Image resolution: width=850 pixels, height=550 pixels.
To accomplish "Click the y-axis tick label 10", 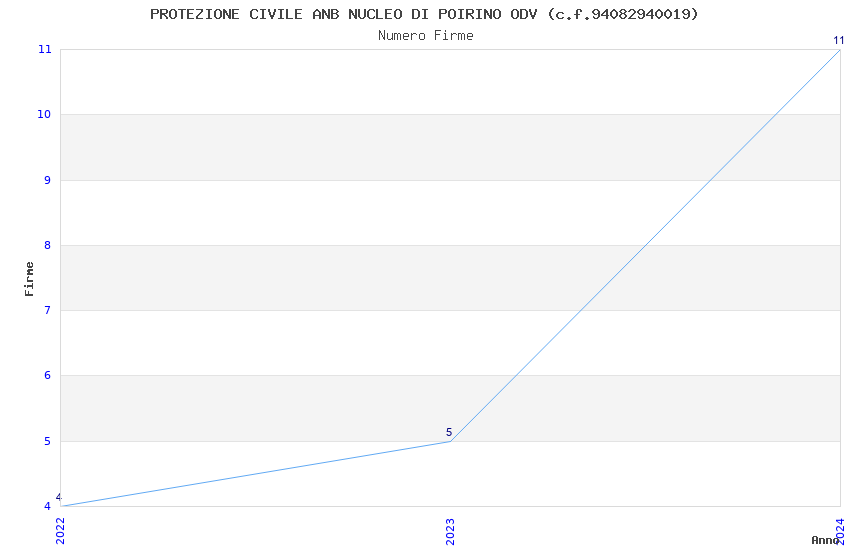I will [45, 115].
